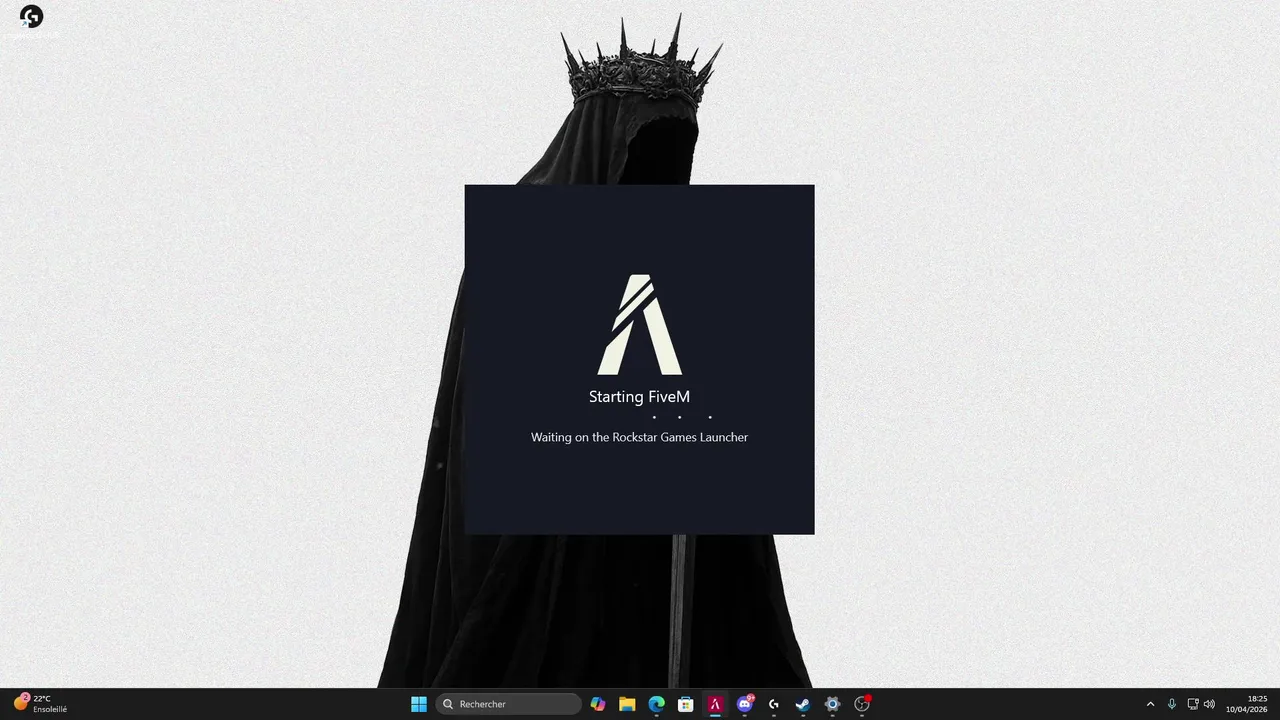This screenshot has height=720, width=1280.
Task: Click "Waiting on the Rockstar Games Launcher" status text
Action: coord(639,437)
